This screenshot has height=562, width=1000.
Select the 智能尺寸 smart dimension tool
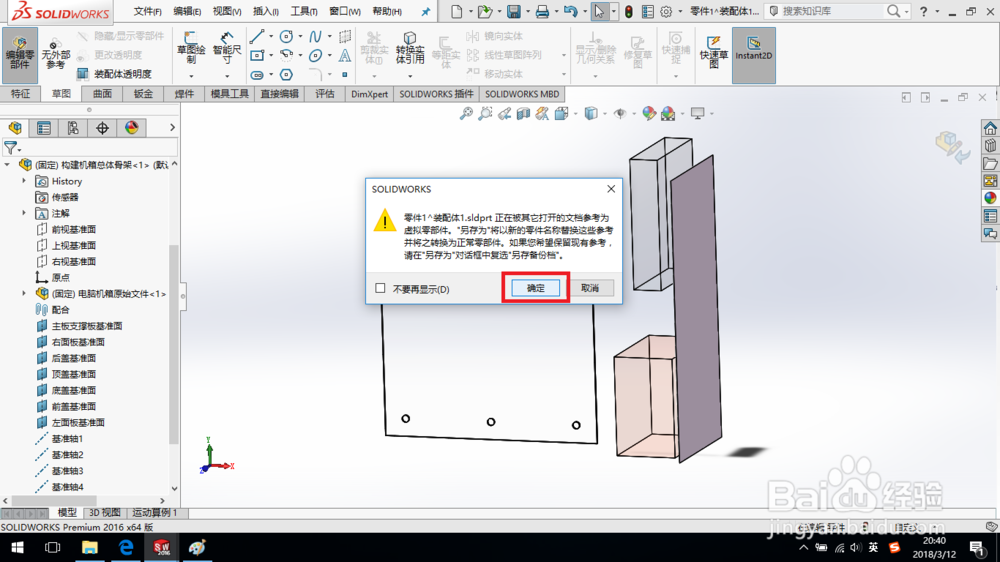227,48
